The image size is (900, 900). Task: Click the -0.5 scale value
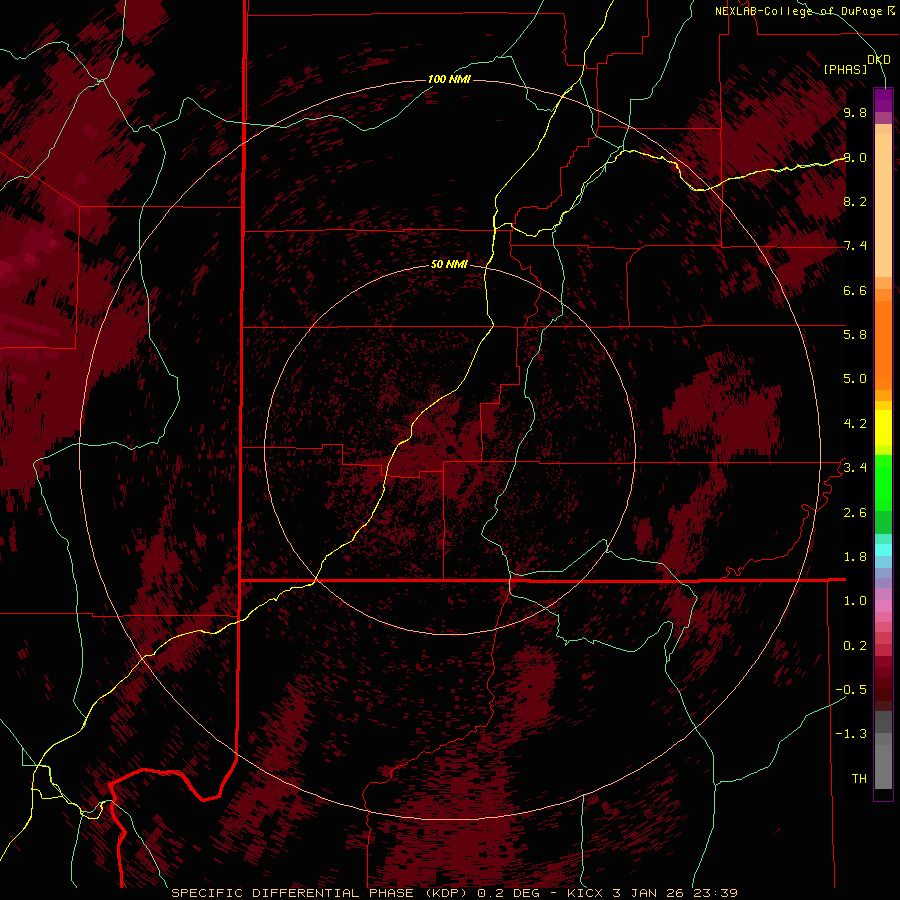coord(851,690)
